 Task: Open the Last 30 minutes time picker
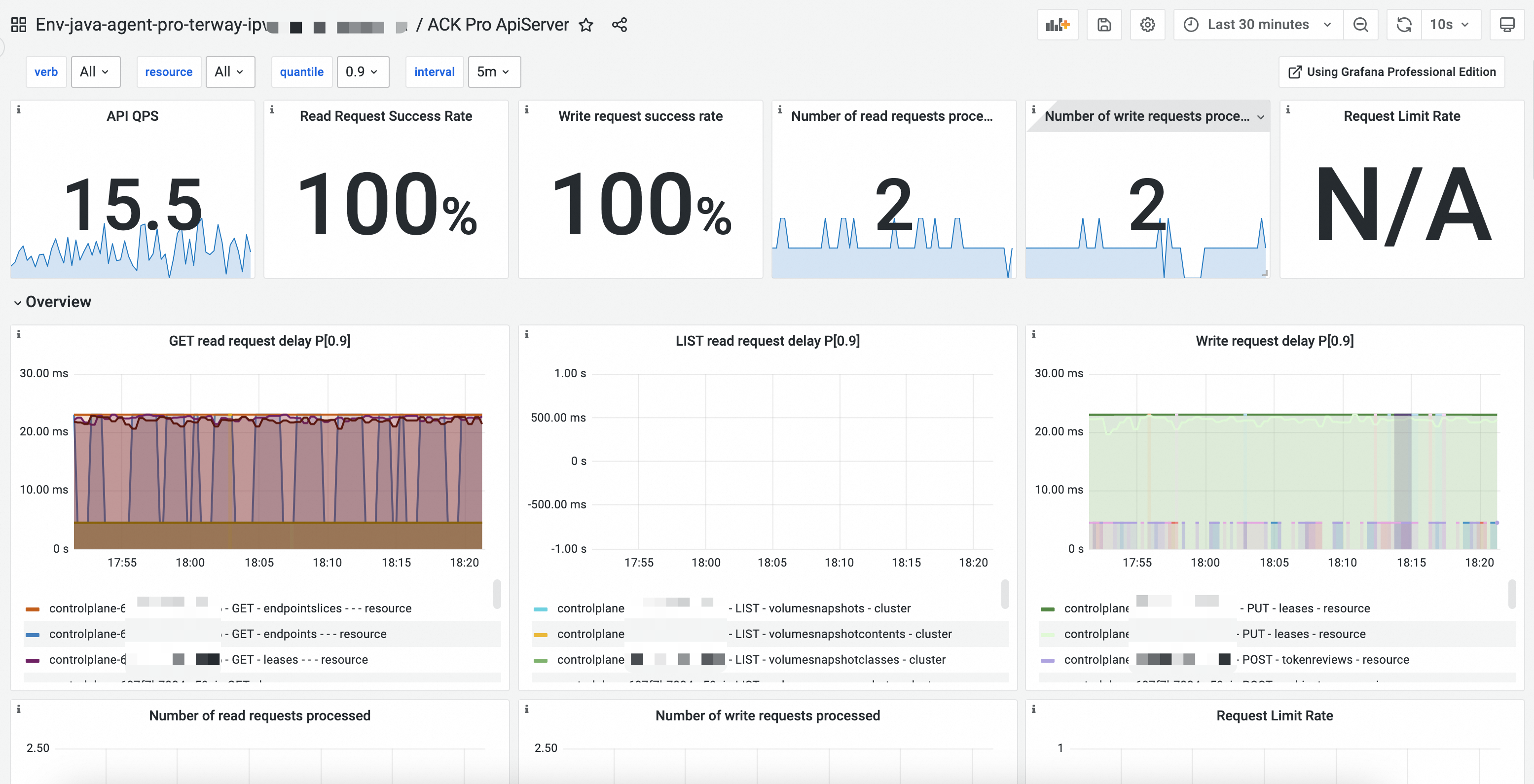(x=1257, y=24)
